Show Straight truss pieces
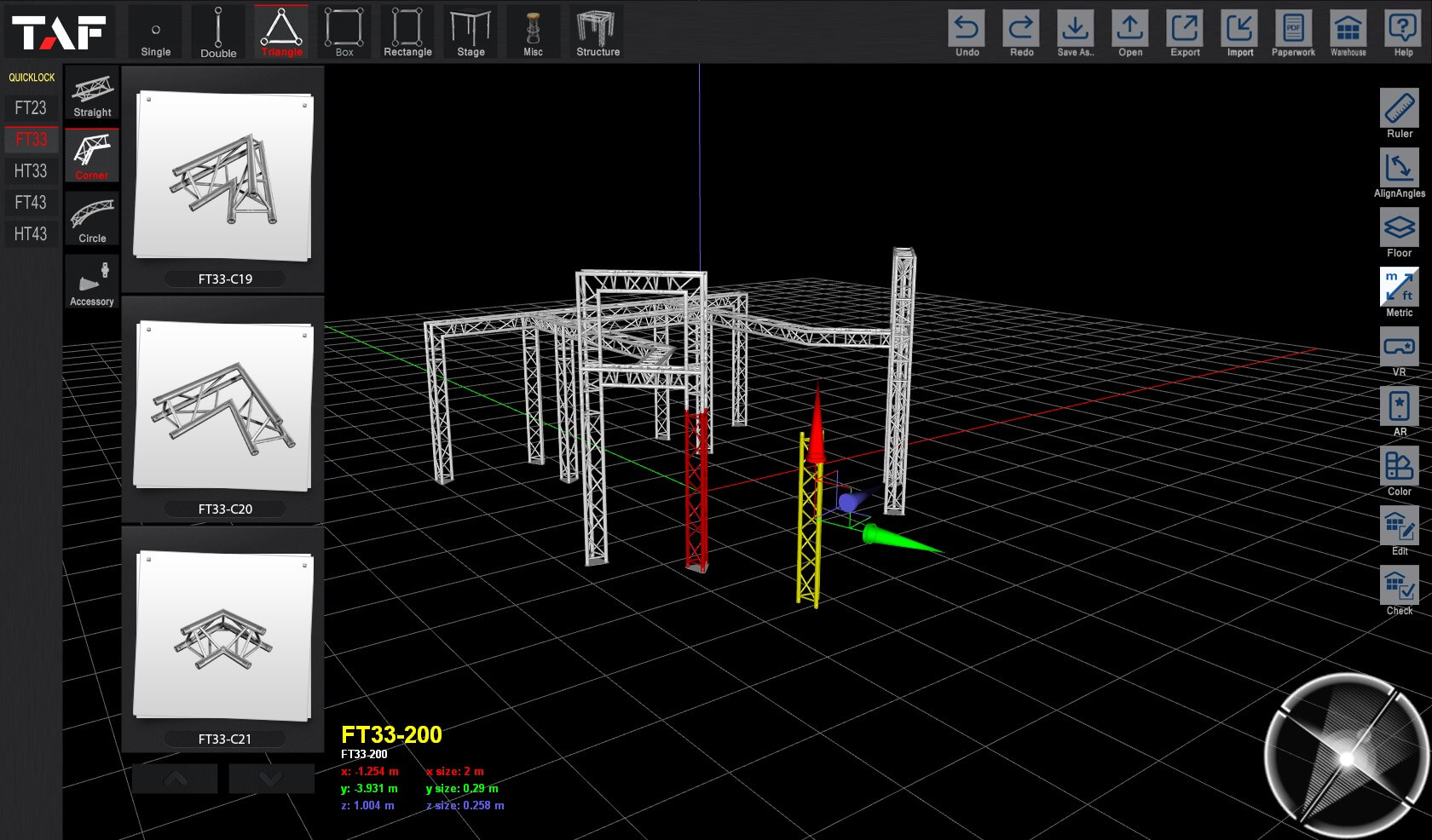The width and height of the screenshot is (1432, 840). (x=92, y=95)
